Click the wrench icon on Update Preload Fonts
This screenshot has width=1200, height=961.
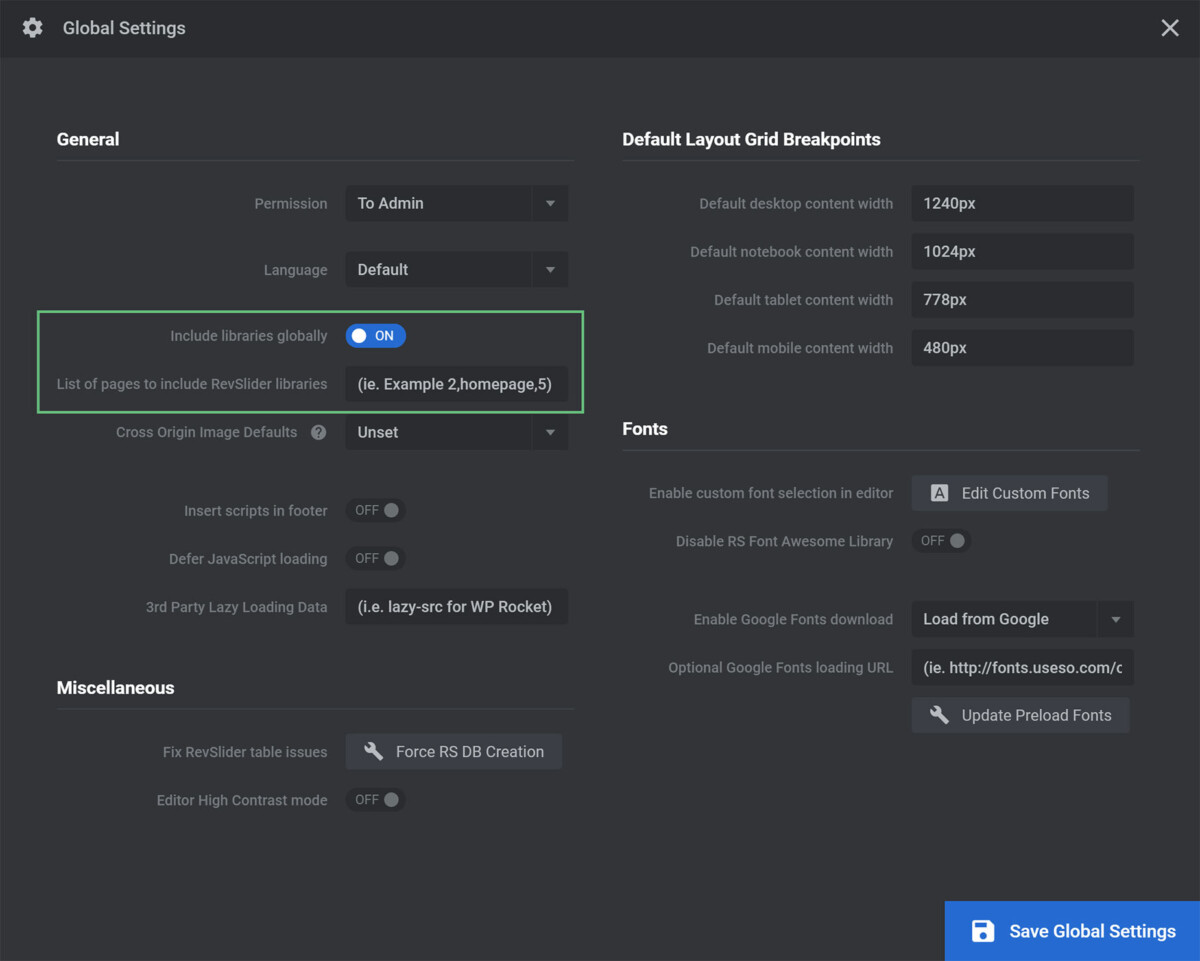click(938, 715)
